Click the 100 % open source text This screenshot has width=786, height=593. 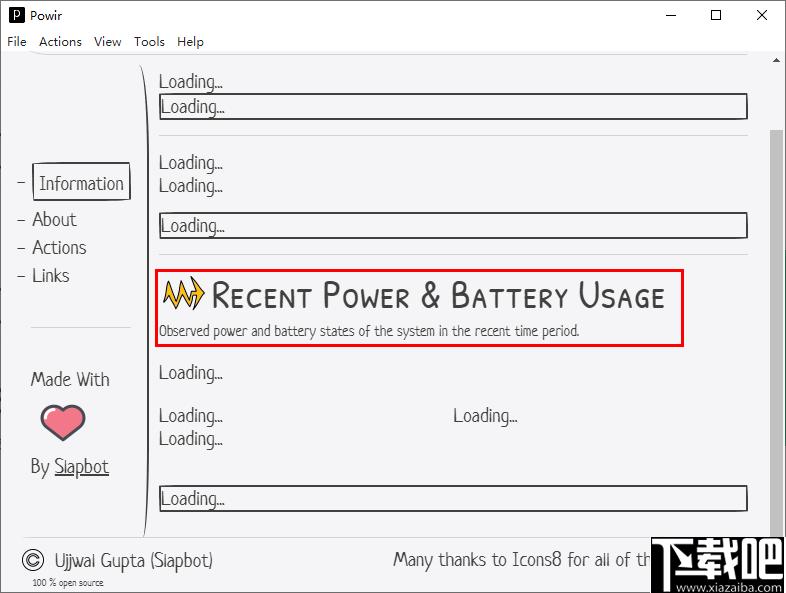[68, 583]
